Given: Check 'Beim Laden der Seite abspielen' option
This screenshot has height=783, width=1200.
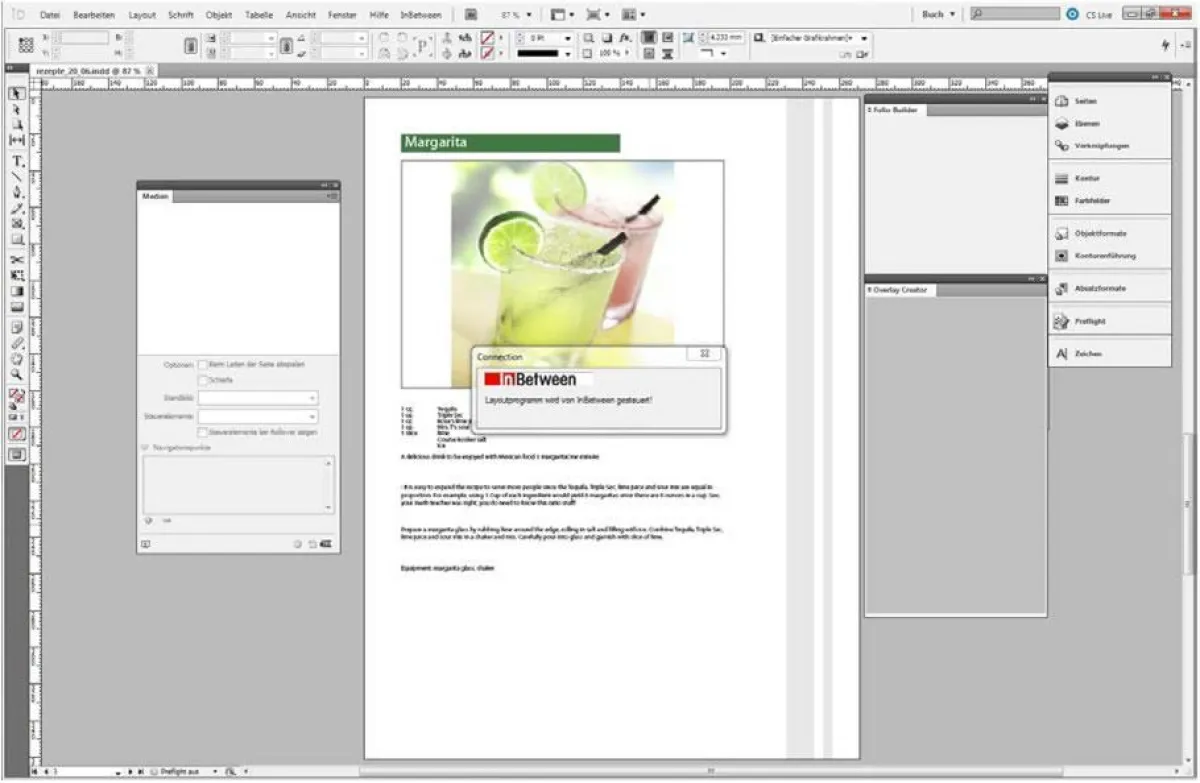Looking at the screenshot, I should 202,365.
